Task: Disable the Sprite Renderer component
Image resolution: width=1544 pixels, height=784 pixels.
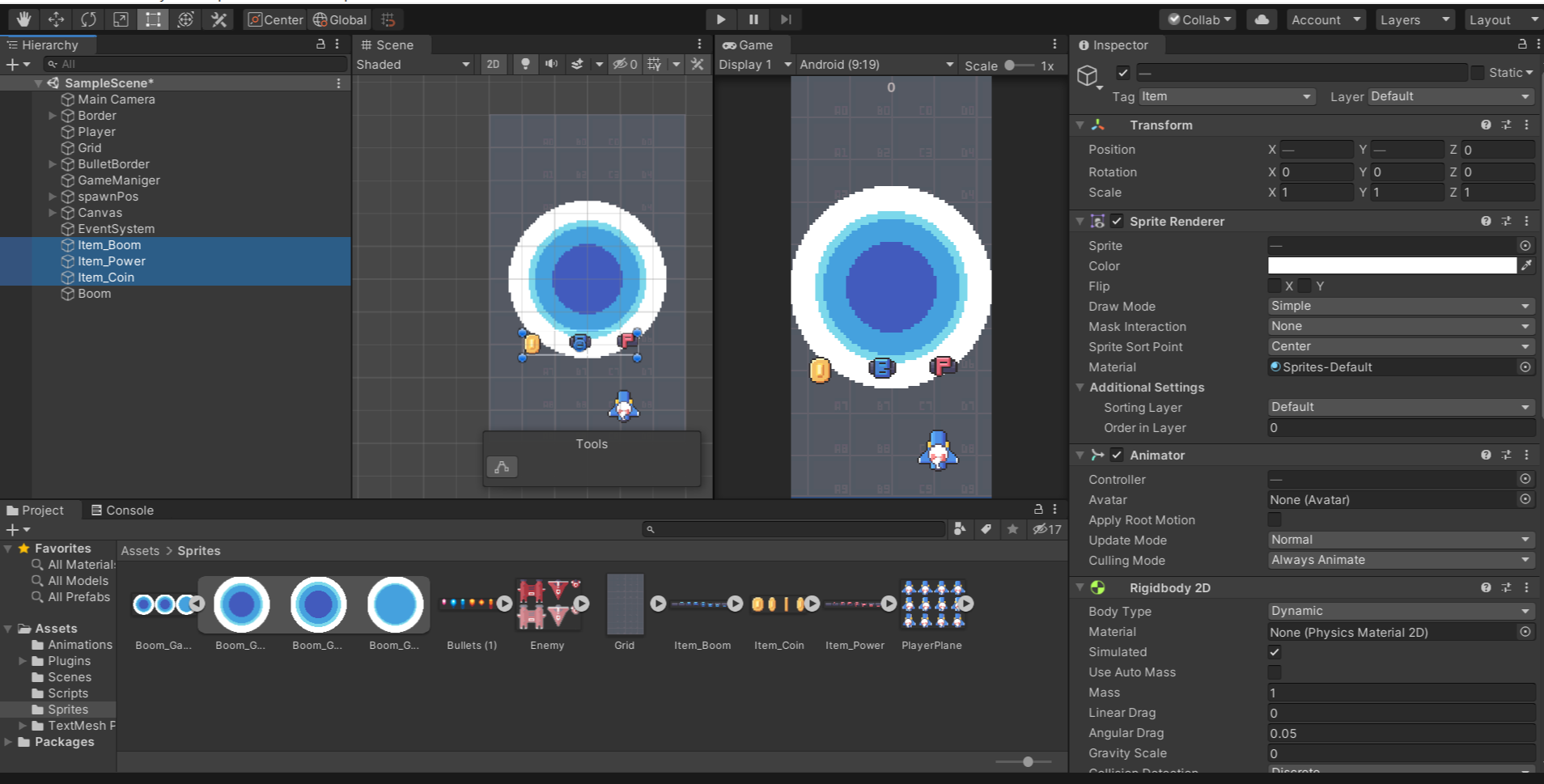Action: (1117, 221)
